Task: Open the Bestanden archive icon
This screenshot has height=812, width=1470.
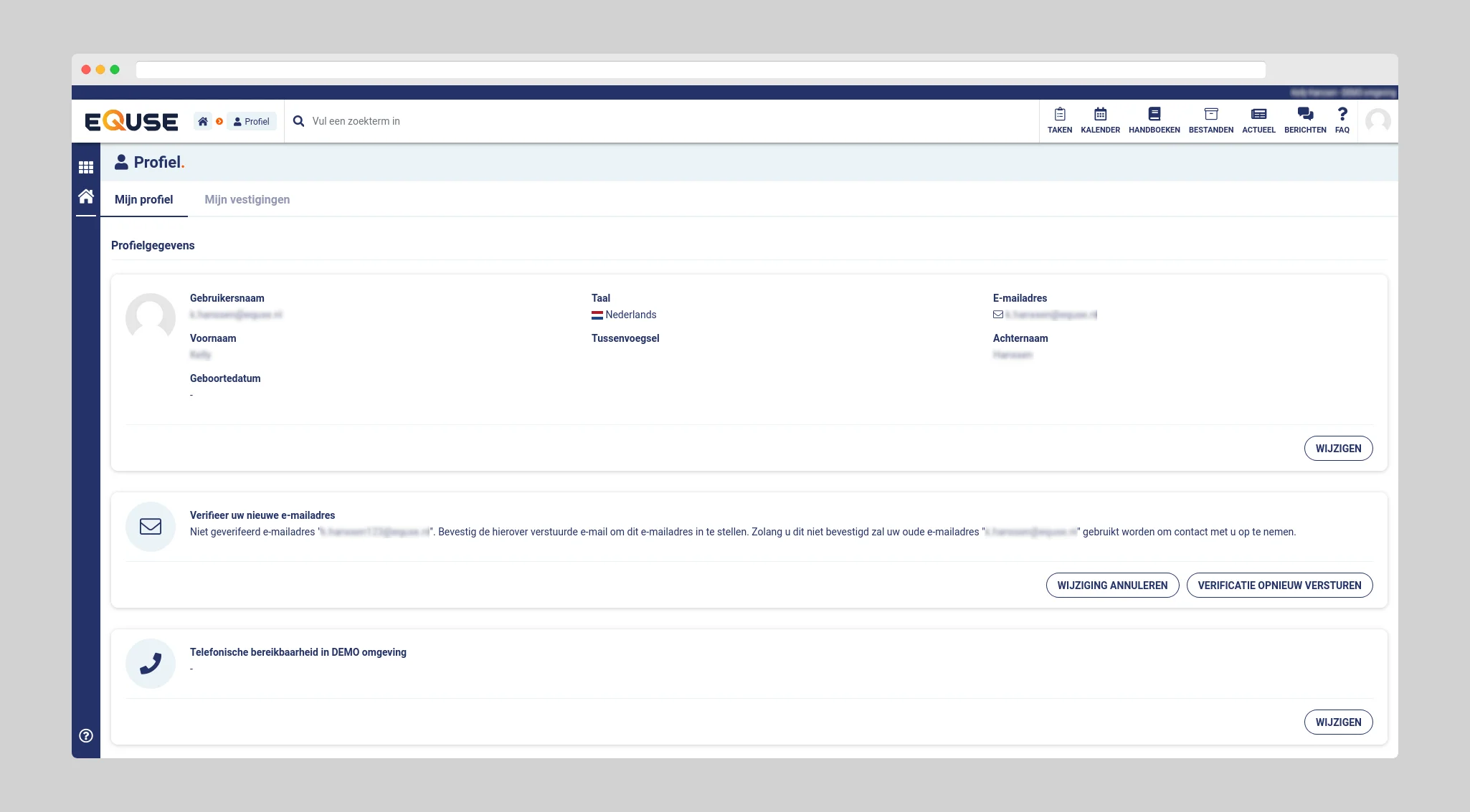Action: click(x=1210, y=120)
